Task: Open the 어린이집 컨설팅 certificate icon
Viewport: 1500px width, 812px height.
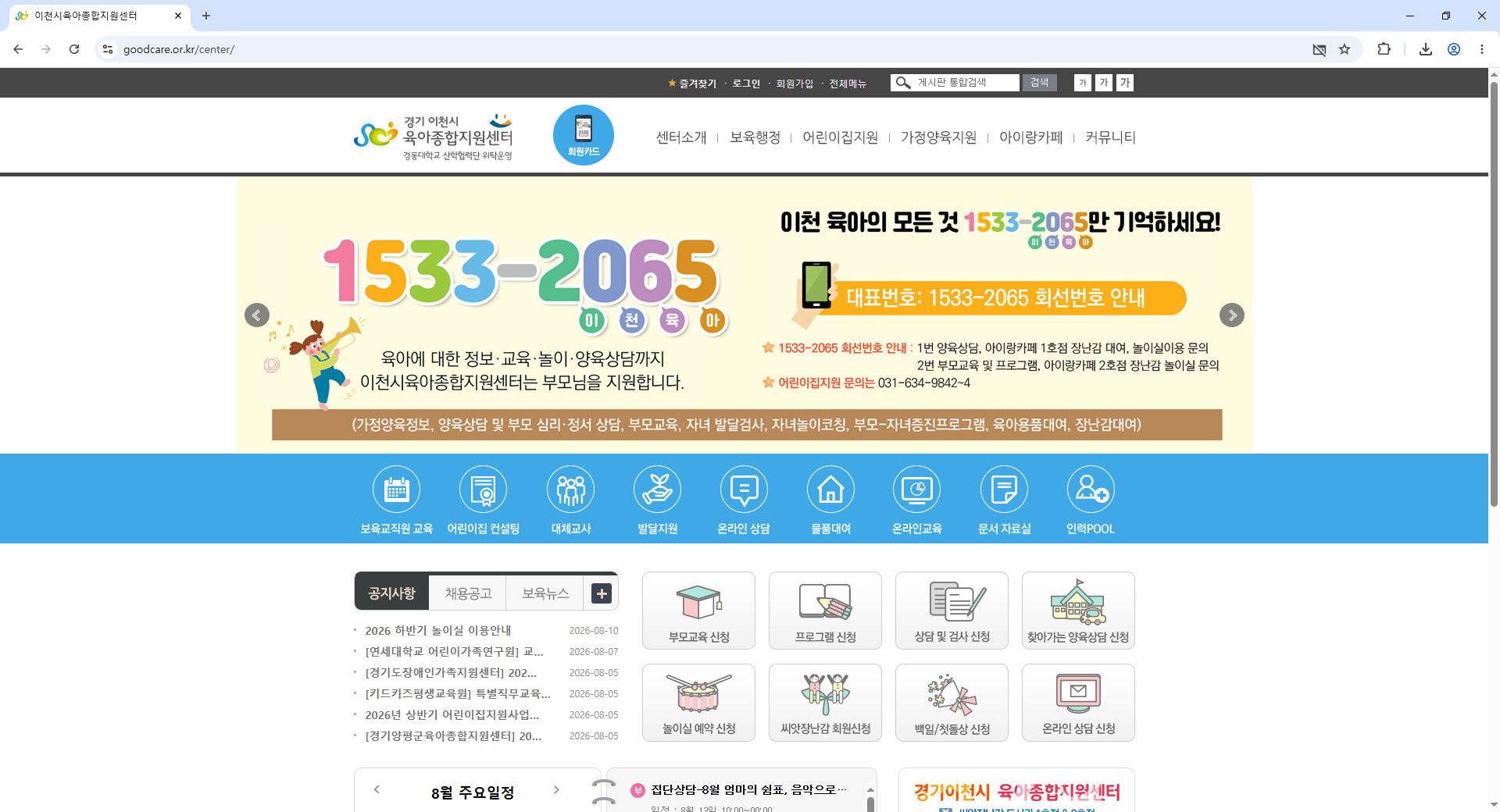Action: tap(484, 490)
